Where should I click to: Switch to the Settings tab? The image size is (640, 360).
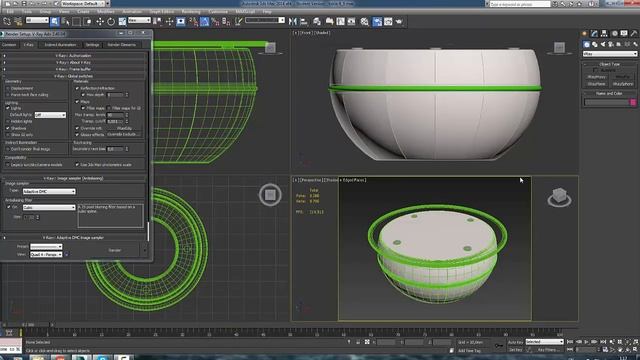[x=92, y=45]
